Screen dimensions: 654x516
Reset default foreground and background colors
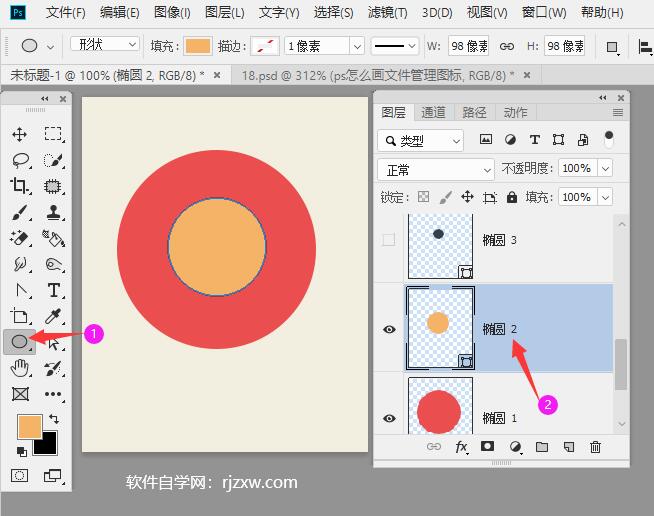(x=21, y=451)
